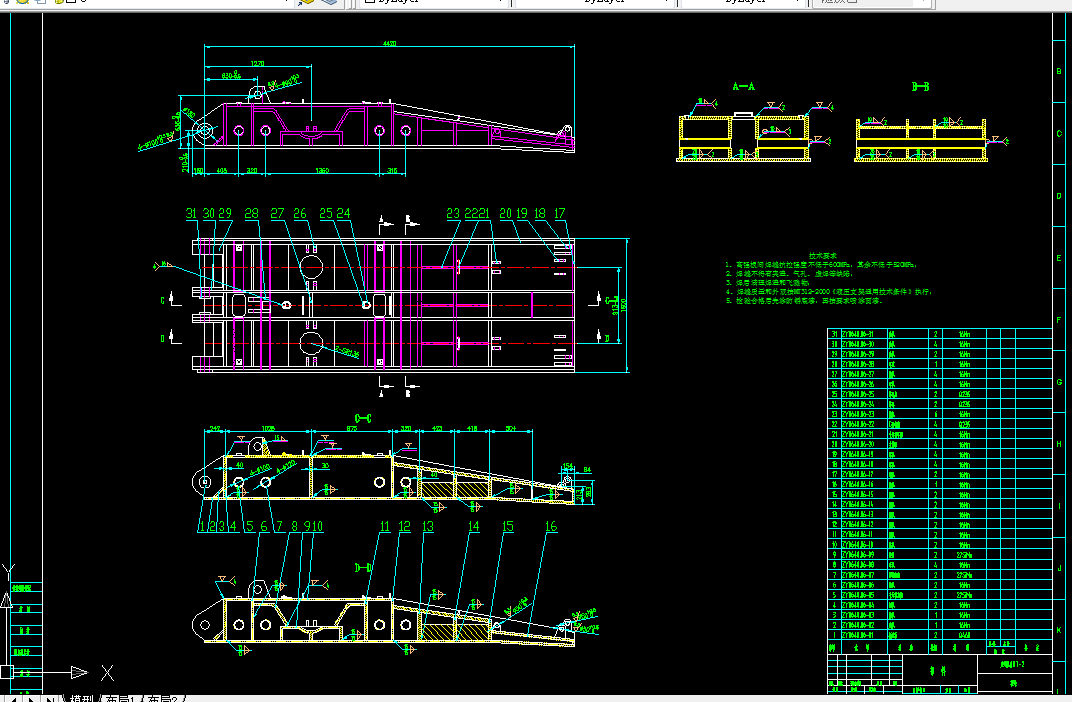
Task: Select part callout number 15
Action: click(x=508, y=526)
